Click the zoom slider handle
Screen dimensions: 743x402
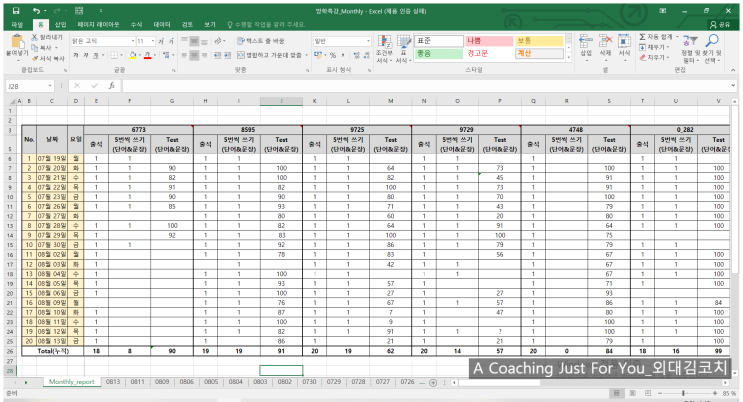pyautogui.click(x=683, y=393)
